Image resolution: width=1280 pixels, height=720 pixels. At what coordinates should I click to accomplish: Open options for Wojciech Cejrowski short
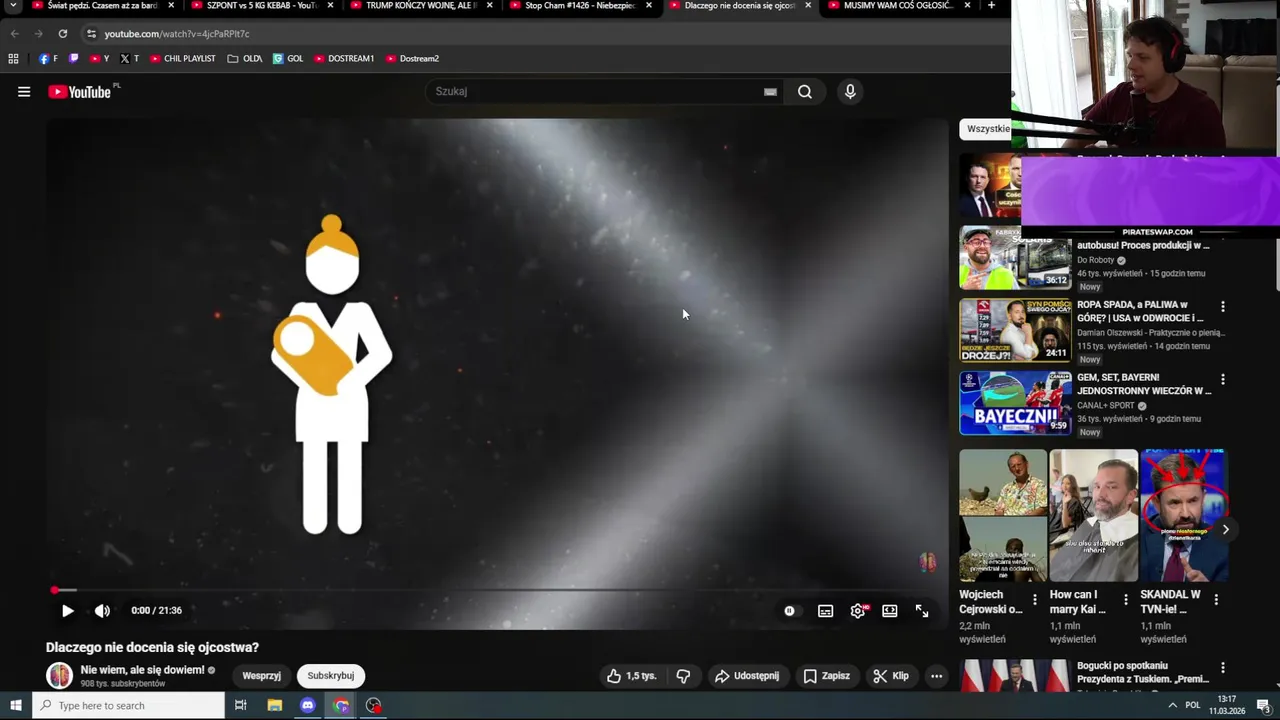point(1035,600)
